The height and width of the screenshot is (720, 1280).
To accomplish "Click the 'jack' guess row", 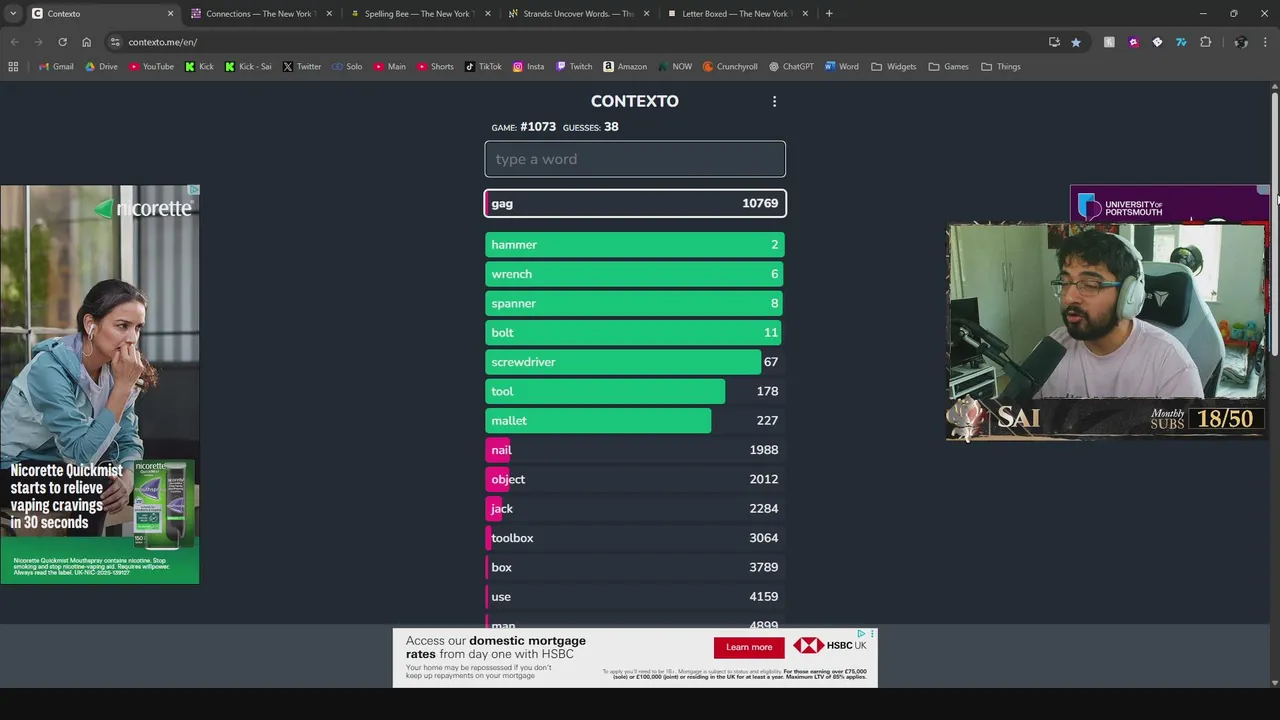I will [x=635, y=509].
